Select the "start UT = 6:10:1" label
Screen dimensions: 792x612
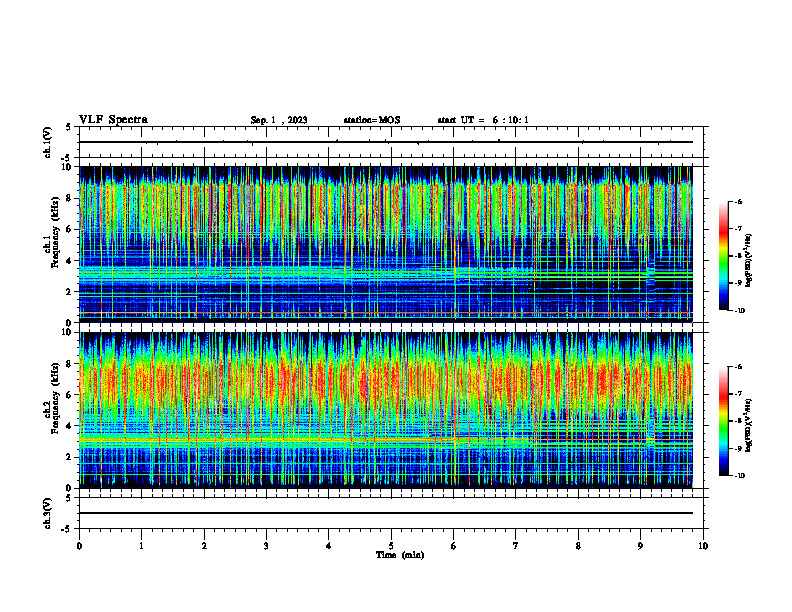(x=483, y=120)
